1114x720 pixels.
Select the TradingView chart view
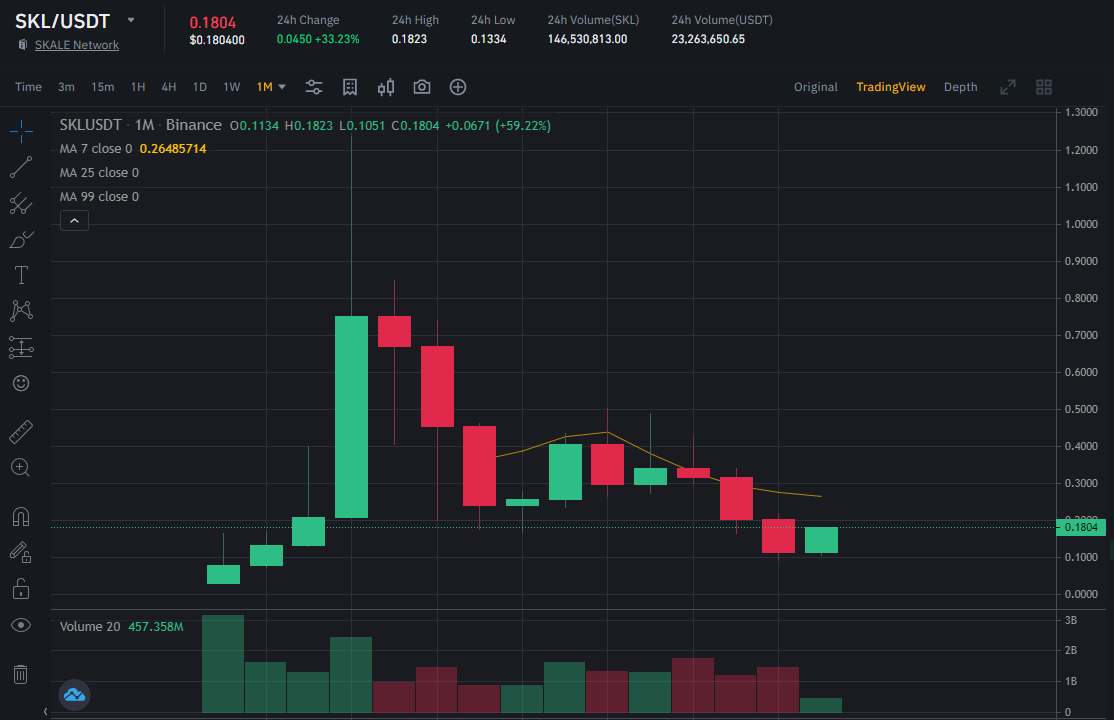coord(891,87)
